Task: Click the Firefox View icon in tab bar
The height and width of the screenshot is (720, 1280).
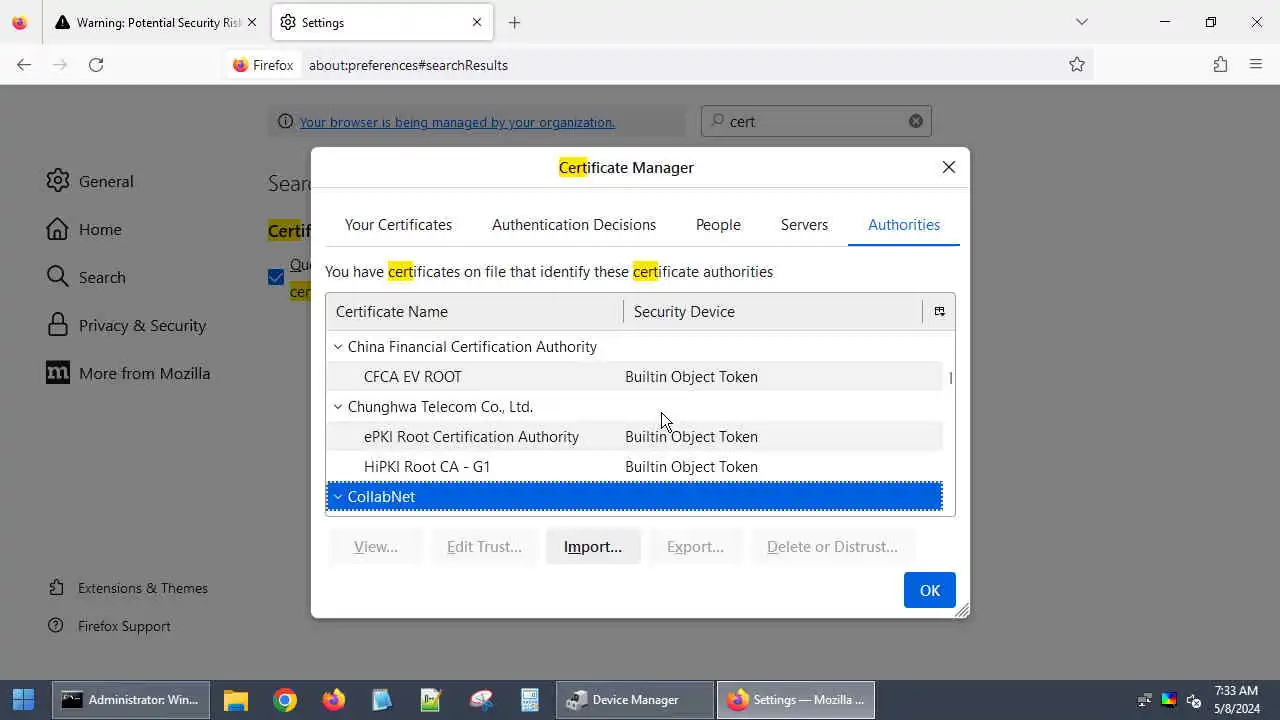Action: click(x=20, y=22)
